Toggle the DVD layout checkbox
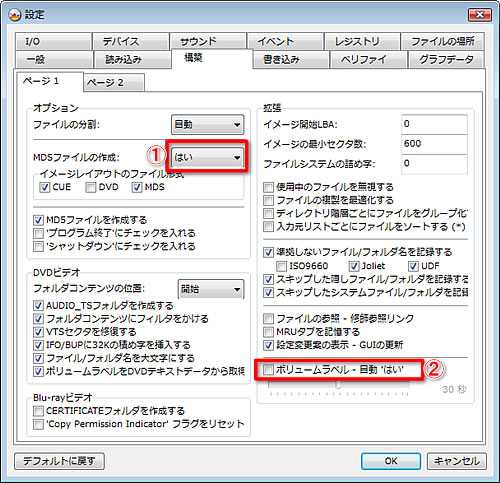500x483 pixels. tap(91, 187)
